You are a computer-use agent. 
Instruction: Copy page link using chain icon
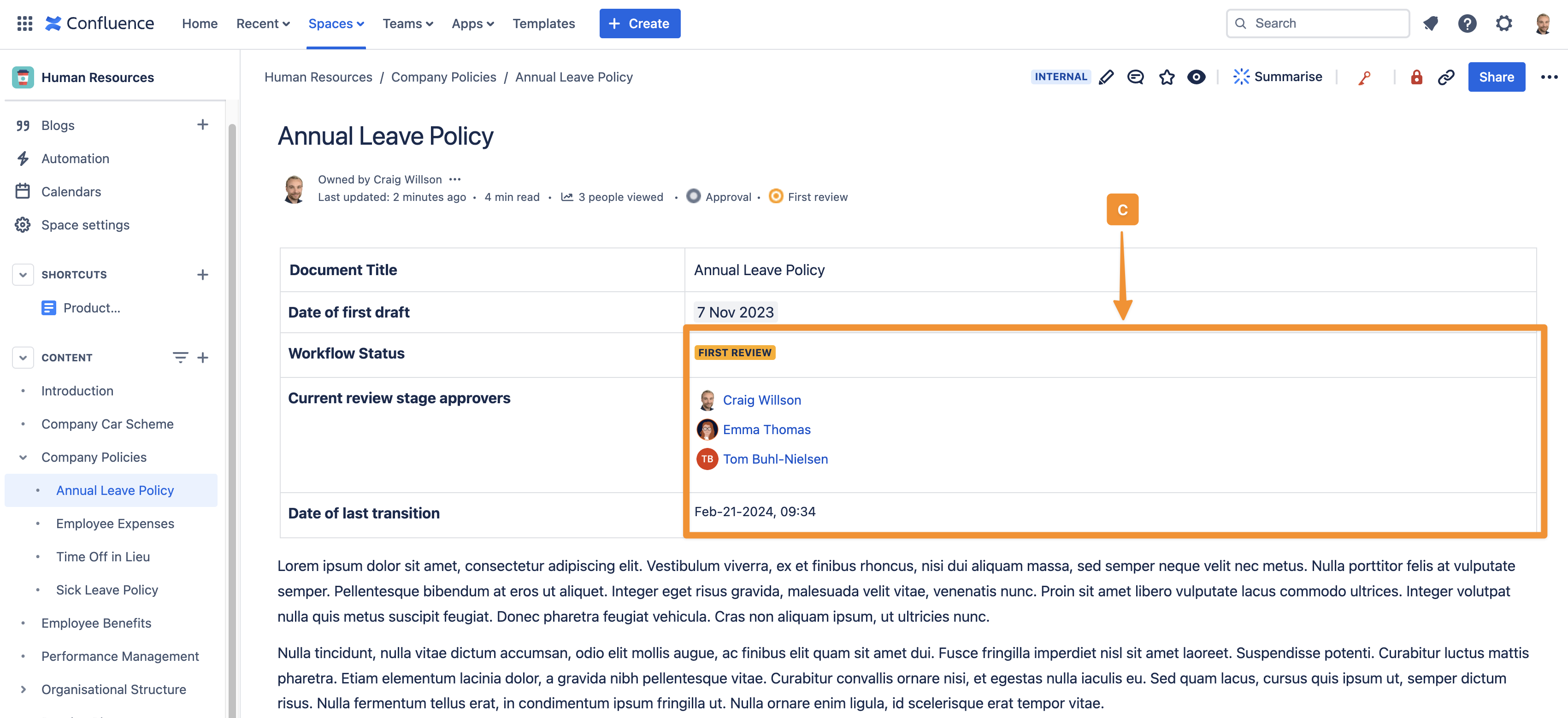[1446, 77]
